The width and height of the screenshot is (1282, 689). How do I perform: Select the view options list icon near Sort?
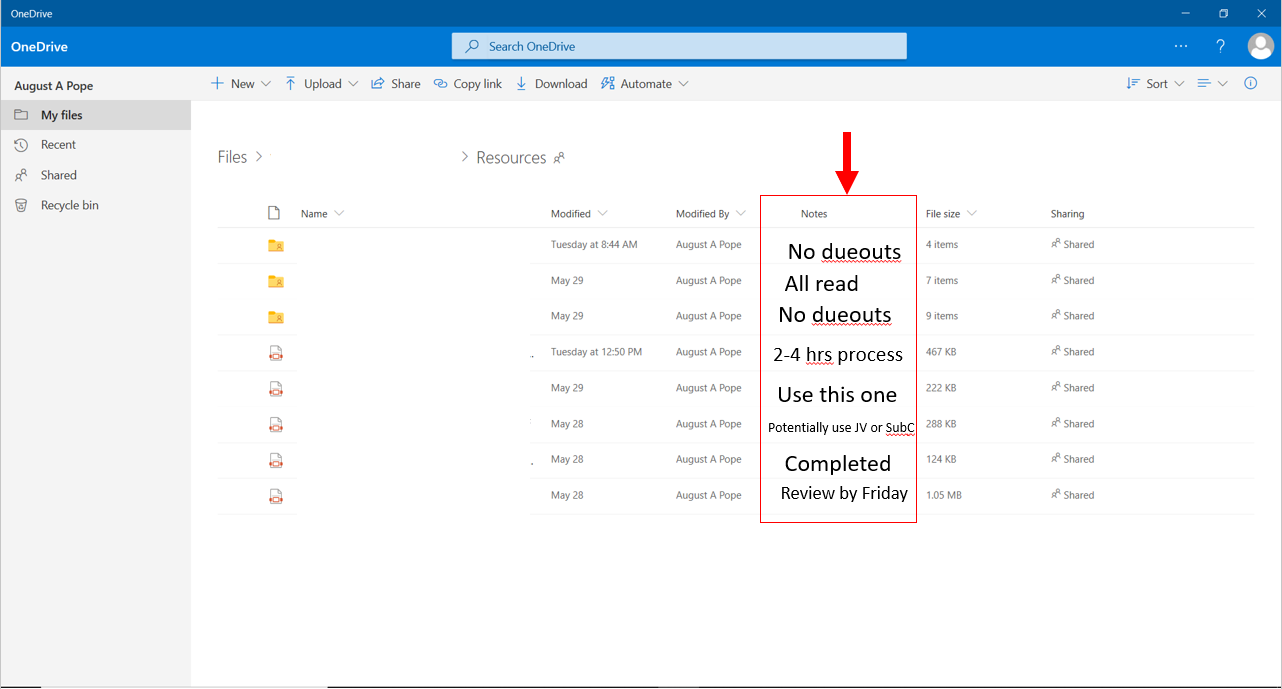1205,83
